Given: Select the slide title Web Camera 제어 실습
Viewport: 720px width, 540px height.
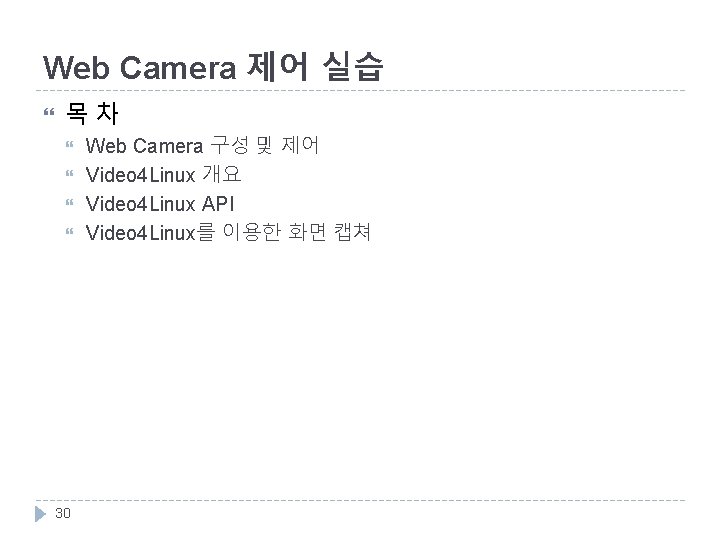Looking at the screenshot, I should pos(213,67).
